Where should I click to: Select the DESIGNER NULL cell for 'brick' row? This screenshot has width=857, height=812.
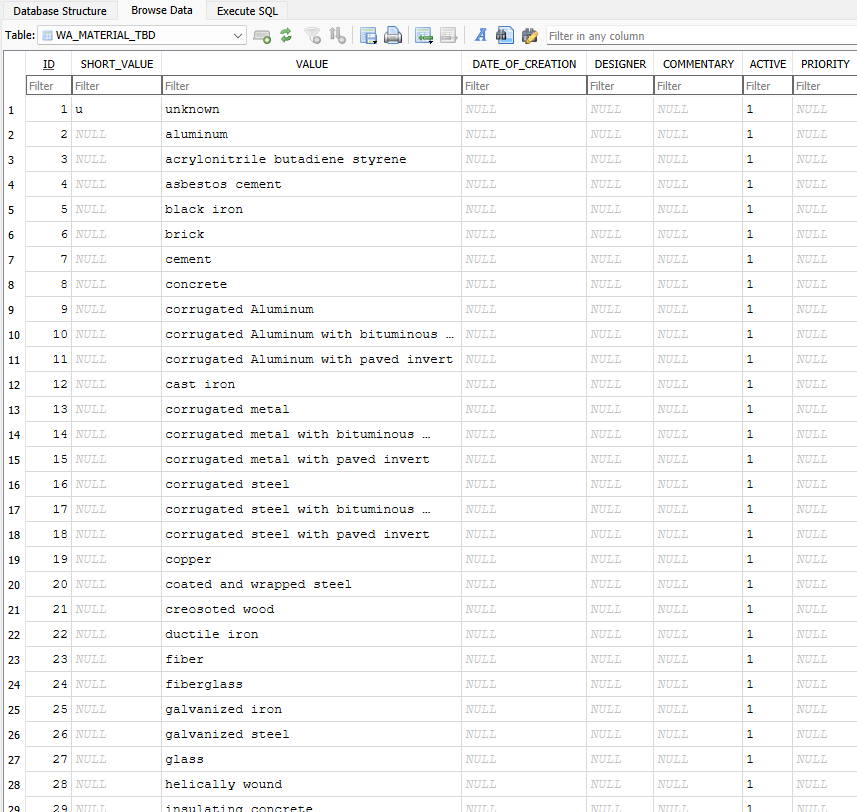click(x=620, y=234)
